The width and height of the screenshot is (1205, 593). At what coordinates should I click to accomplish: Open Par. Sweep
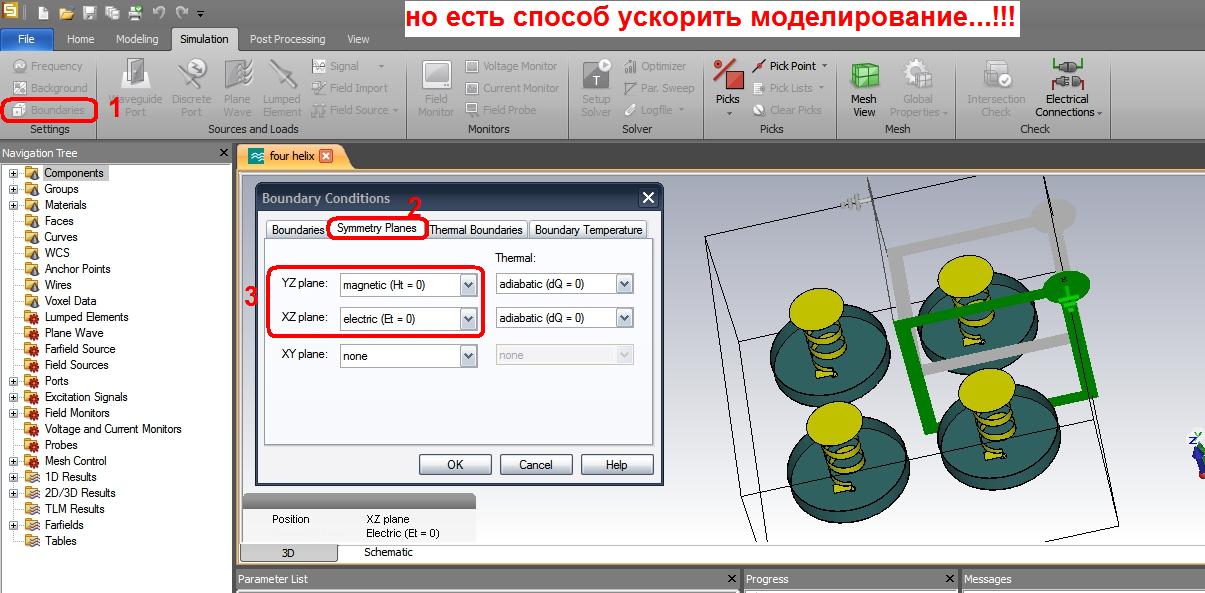pyautogui.click(x=659, y=88)
